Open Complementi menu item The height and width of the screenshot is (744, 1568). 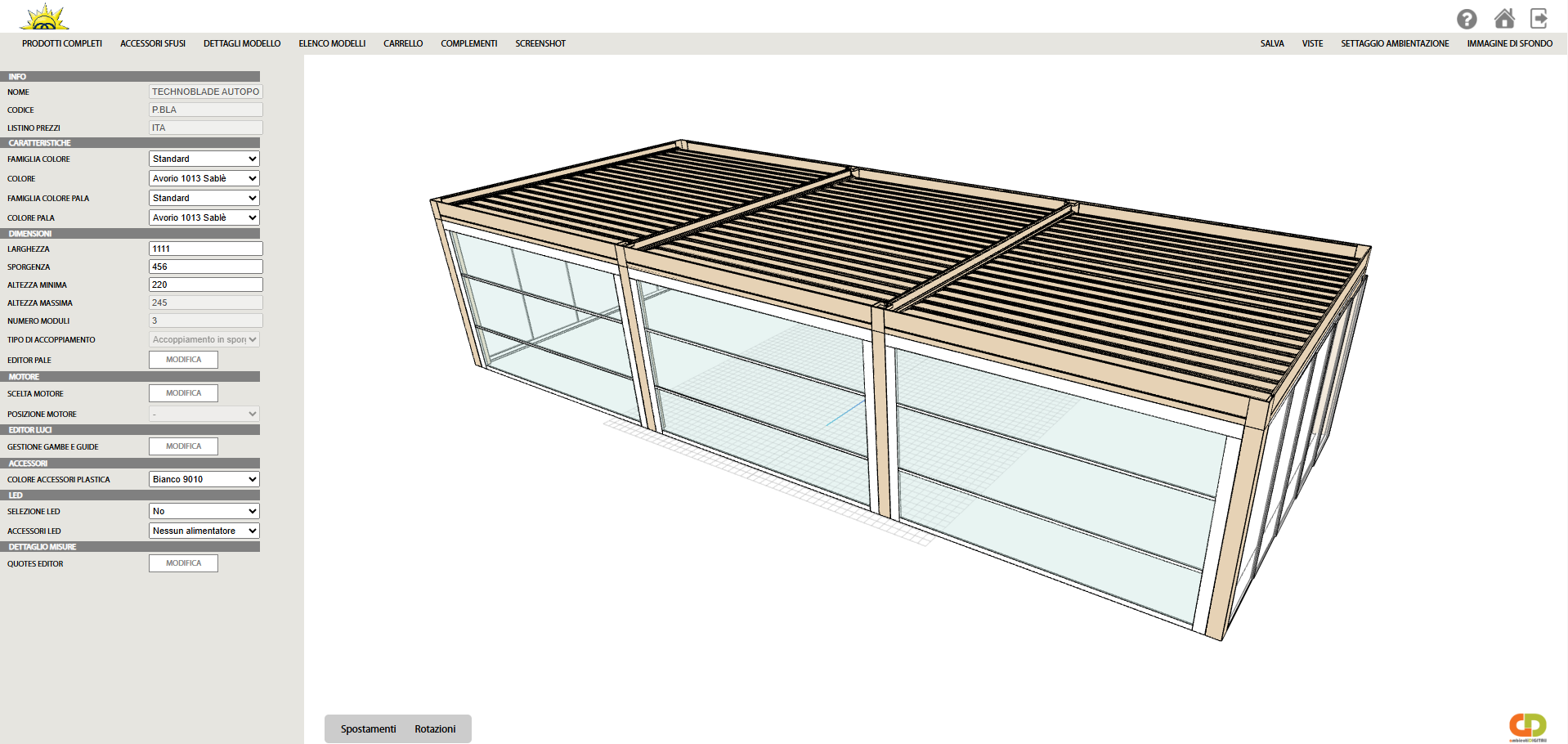469,43
